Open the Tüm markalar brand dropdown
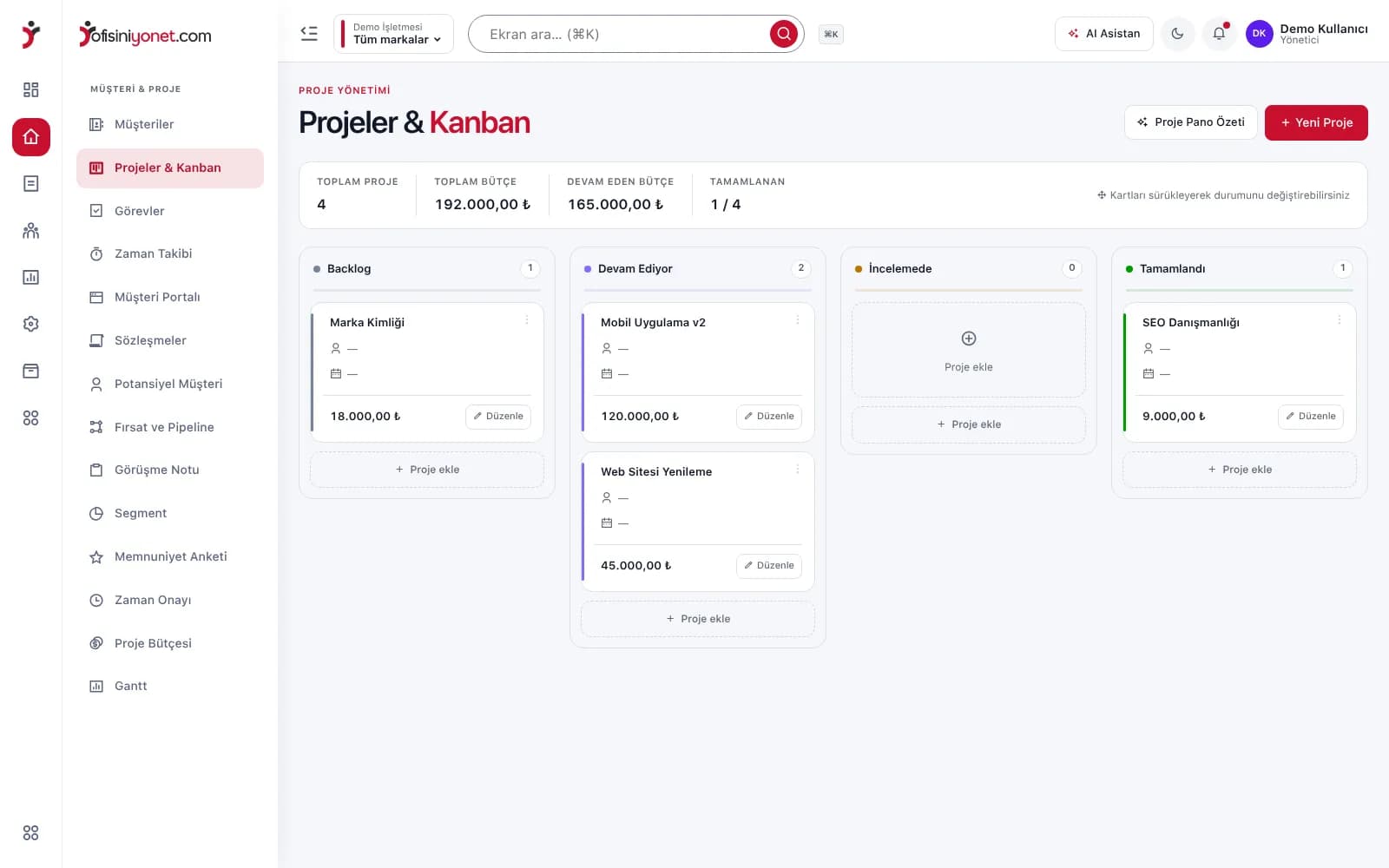This screenshot has width=1389, height=868. (x=393, y=34)
